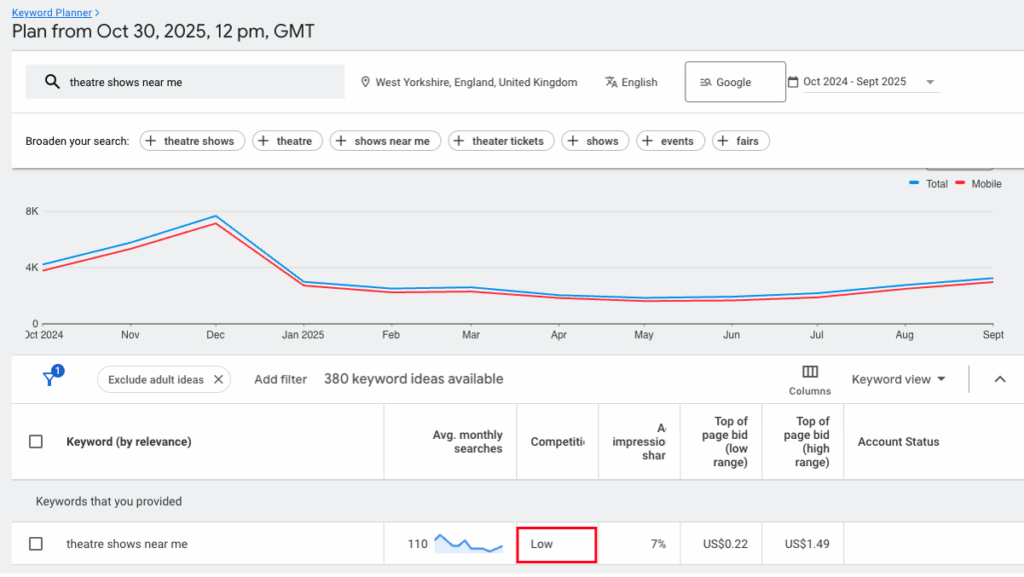
Task: Click the language translation icon next to English
Action: pos(611,80)
